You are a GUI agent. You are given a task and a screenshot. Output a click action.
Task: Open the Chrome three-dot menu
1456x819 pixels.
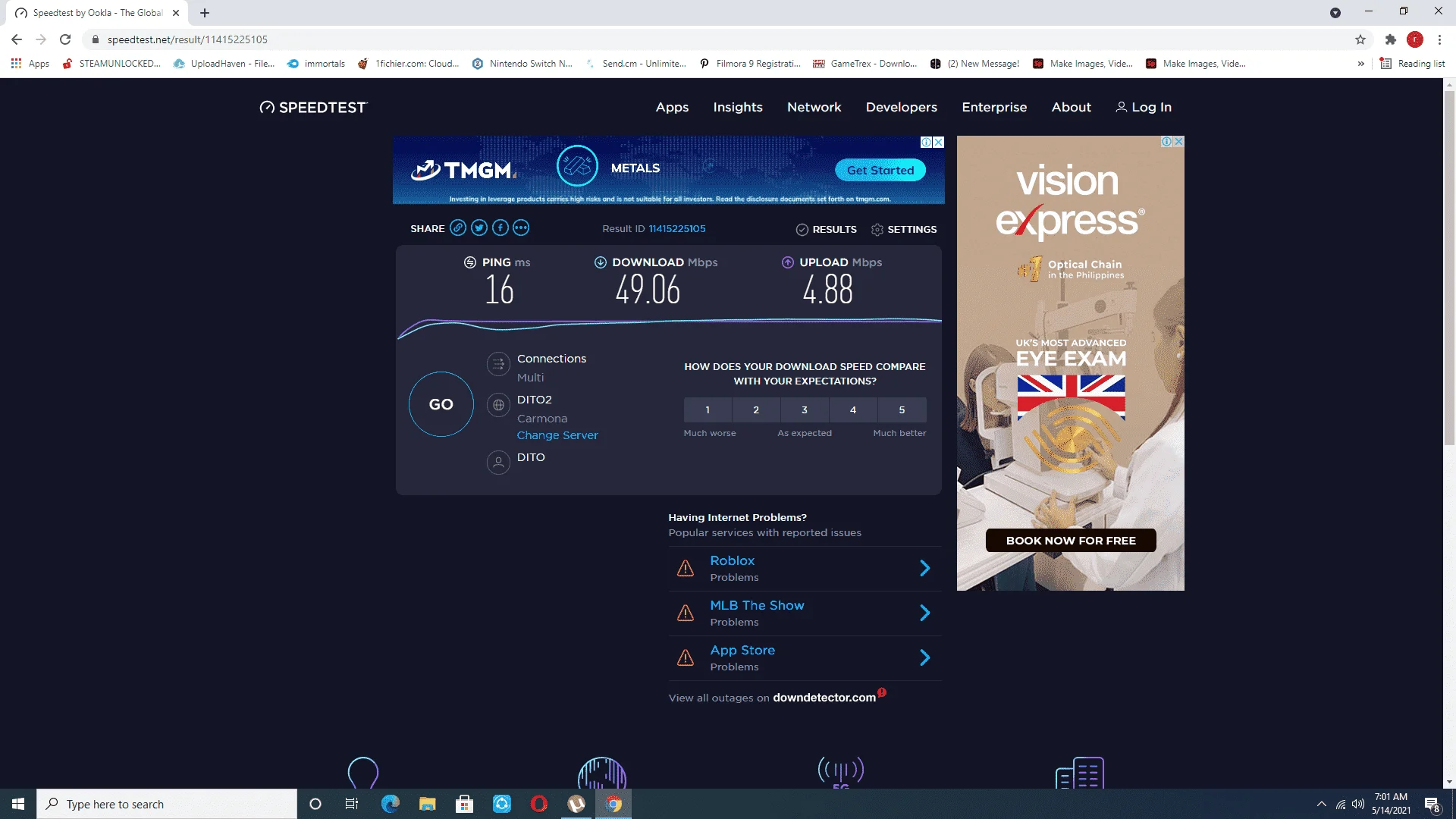pyautogui.click(x=1439, y=39)
